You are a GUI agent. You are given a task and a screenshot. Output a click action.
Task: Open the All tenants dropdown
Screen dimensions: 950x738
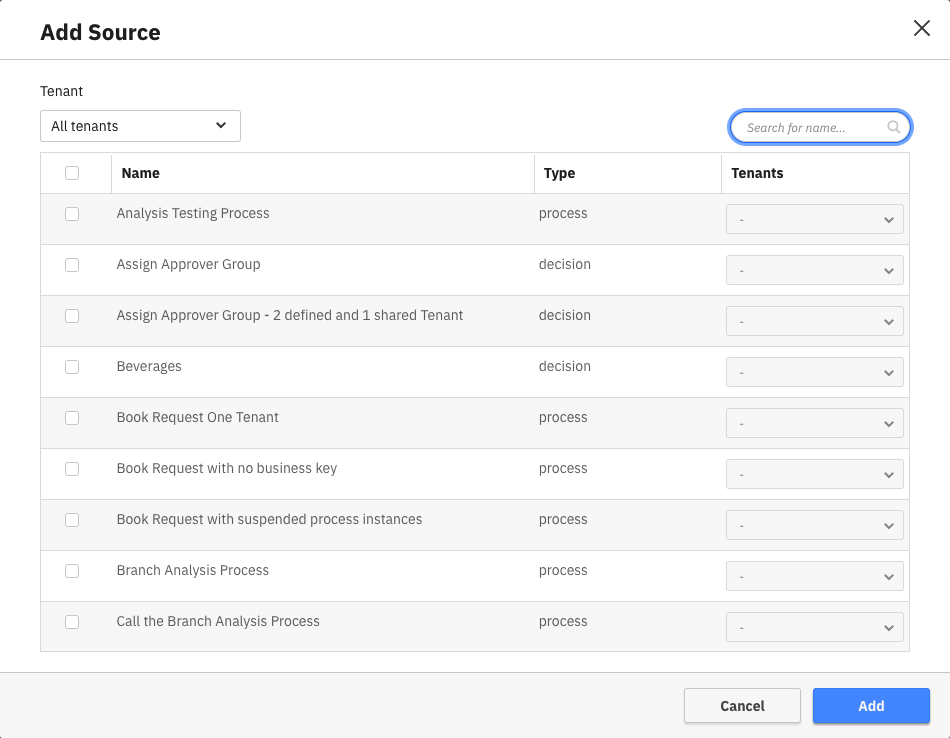pos(140,126)
